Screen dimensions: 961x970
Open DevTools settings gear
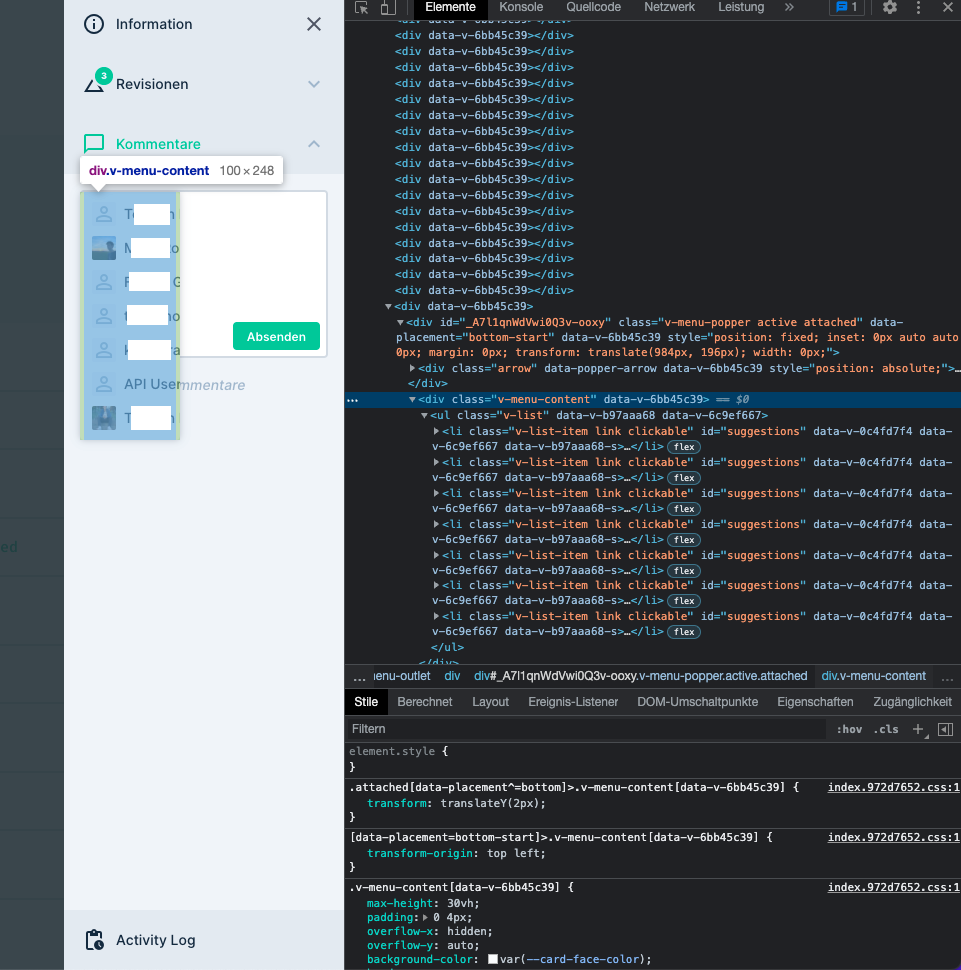(889, 7)
